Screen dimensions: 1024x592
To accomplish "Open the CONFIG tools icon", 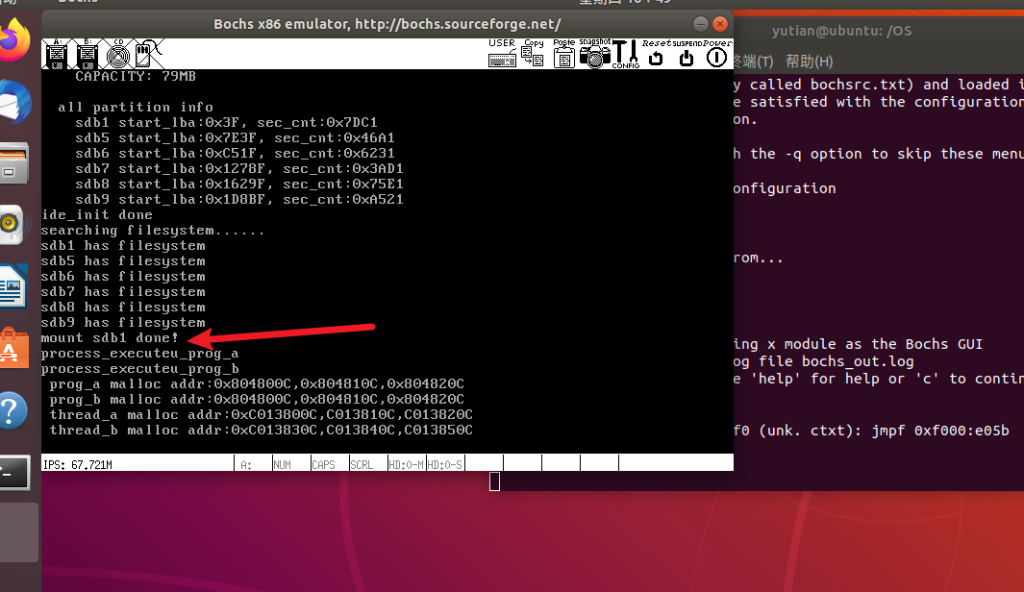I will (626, 54).
